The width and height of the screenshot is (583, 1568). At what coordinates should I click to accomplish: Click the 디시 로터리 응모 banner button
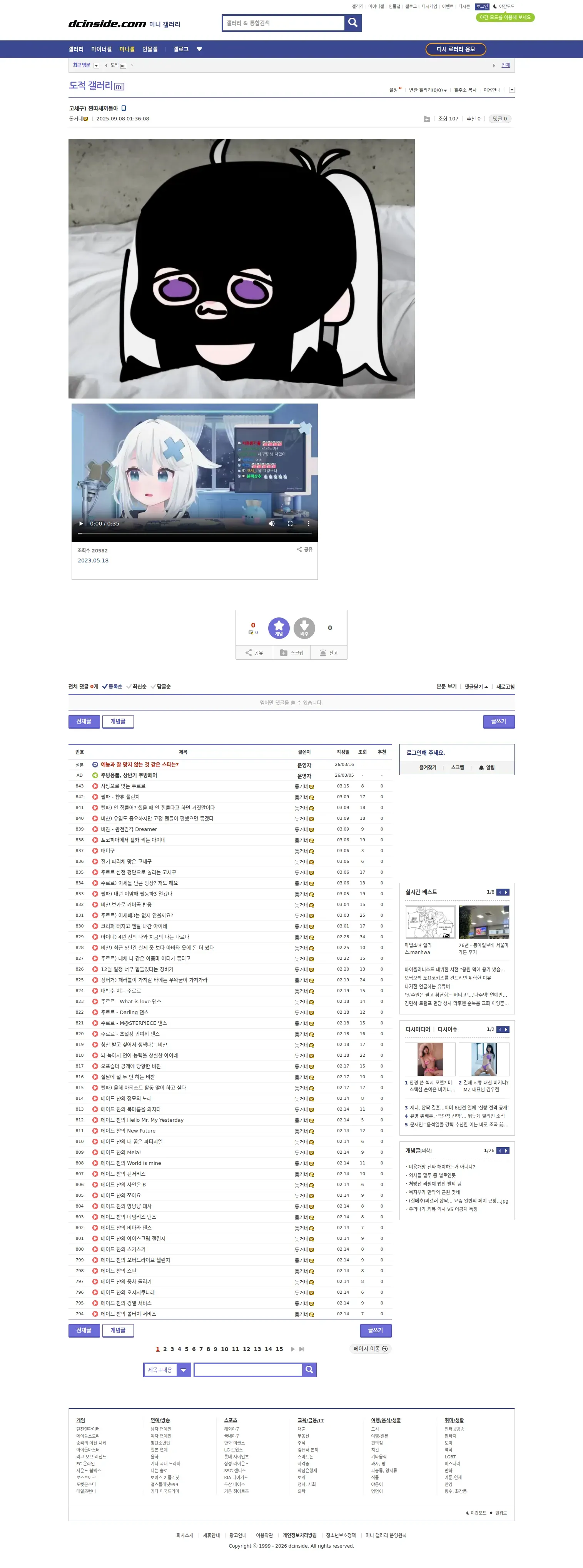click(x=456, y=49)
